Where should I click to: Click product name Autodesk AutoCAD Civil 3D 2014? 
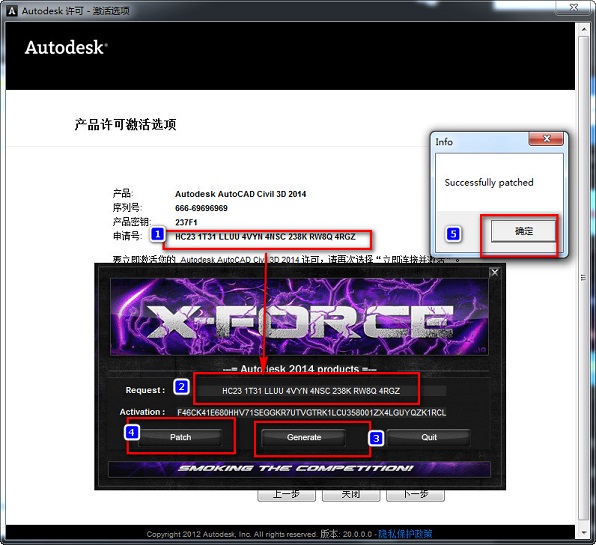[x=241, y=194]
